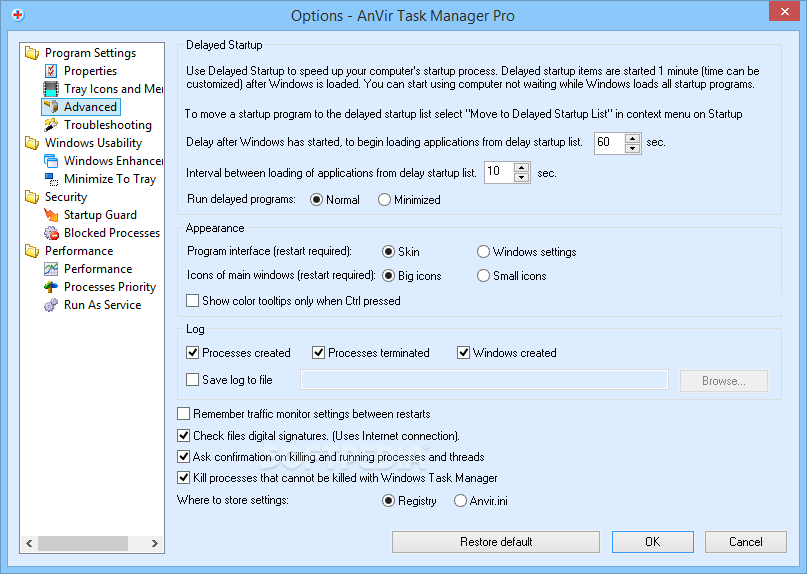The width and height of the screenshot is (807, 574).
Task: Click the Program Settings folder icon
Action: [32, 53]
